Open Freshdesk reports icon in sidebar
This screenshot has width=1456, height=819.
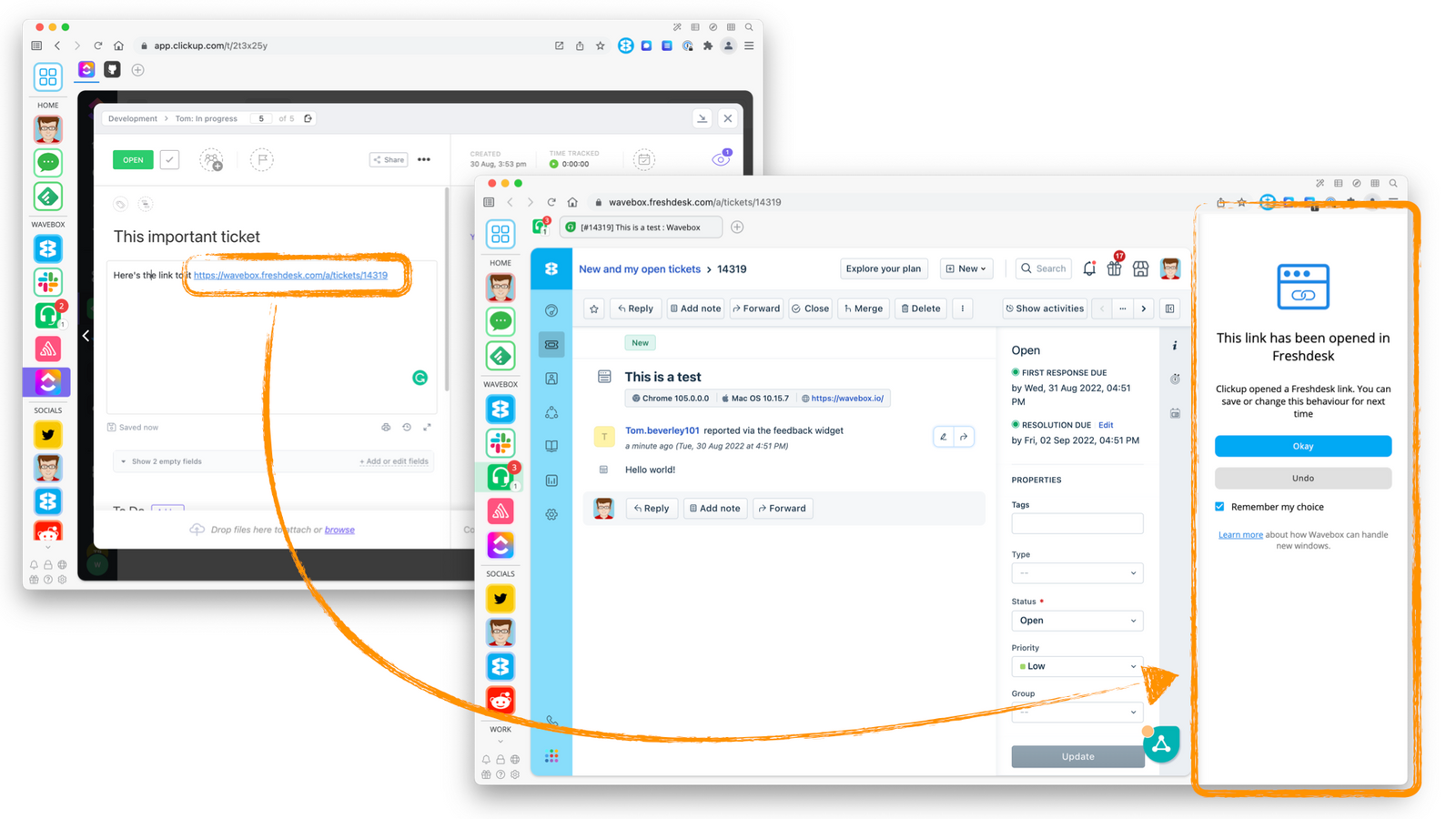551,480
